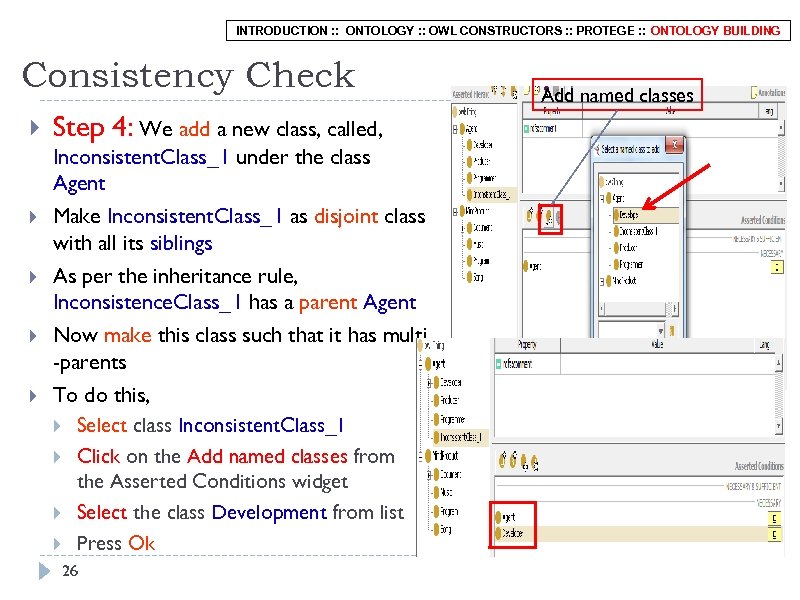Click the remove selected condition icon in upper screenshot
Image resolution: width=800 pixels, height=600 pixels.
(x=558, y=218)
